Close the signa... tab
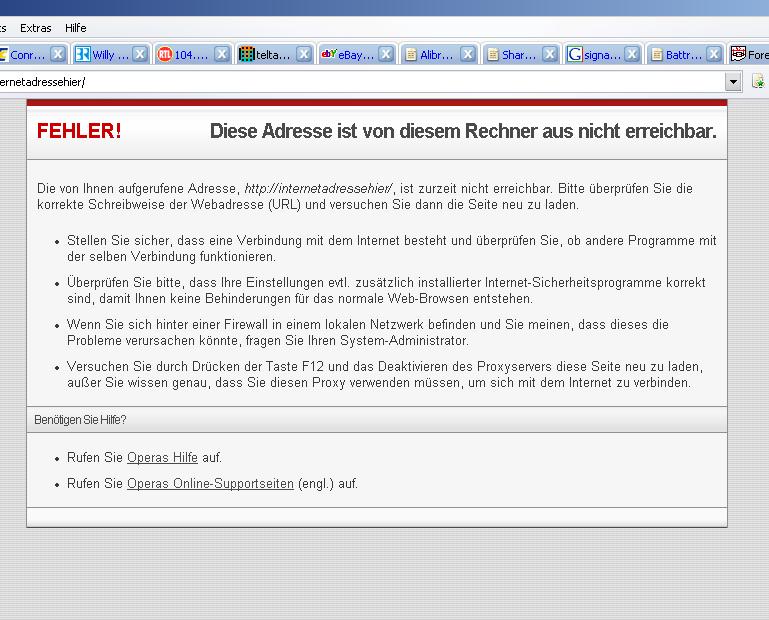This screenshot has width=769, height=620. [x=632, y=54]
